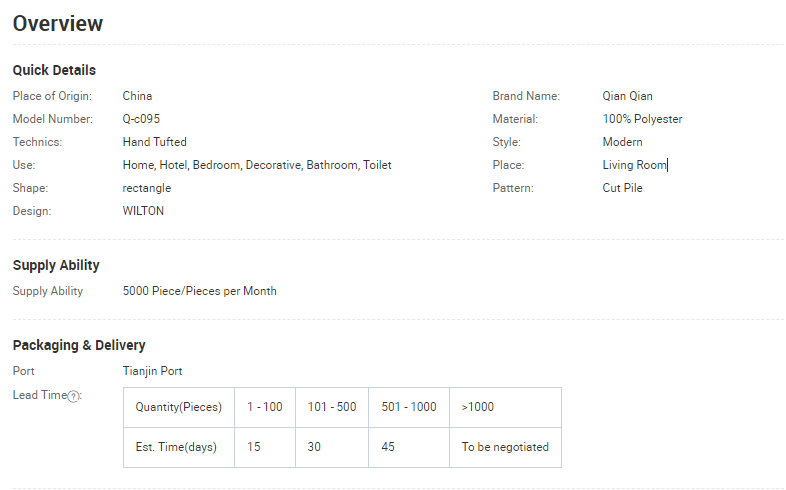The image size is (786, 490).
Task: Click the Lead Time help question icon
Action: (x=73, y=396)
